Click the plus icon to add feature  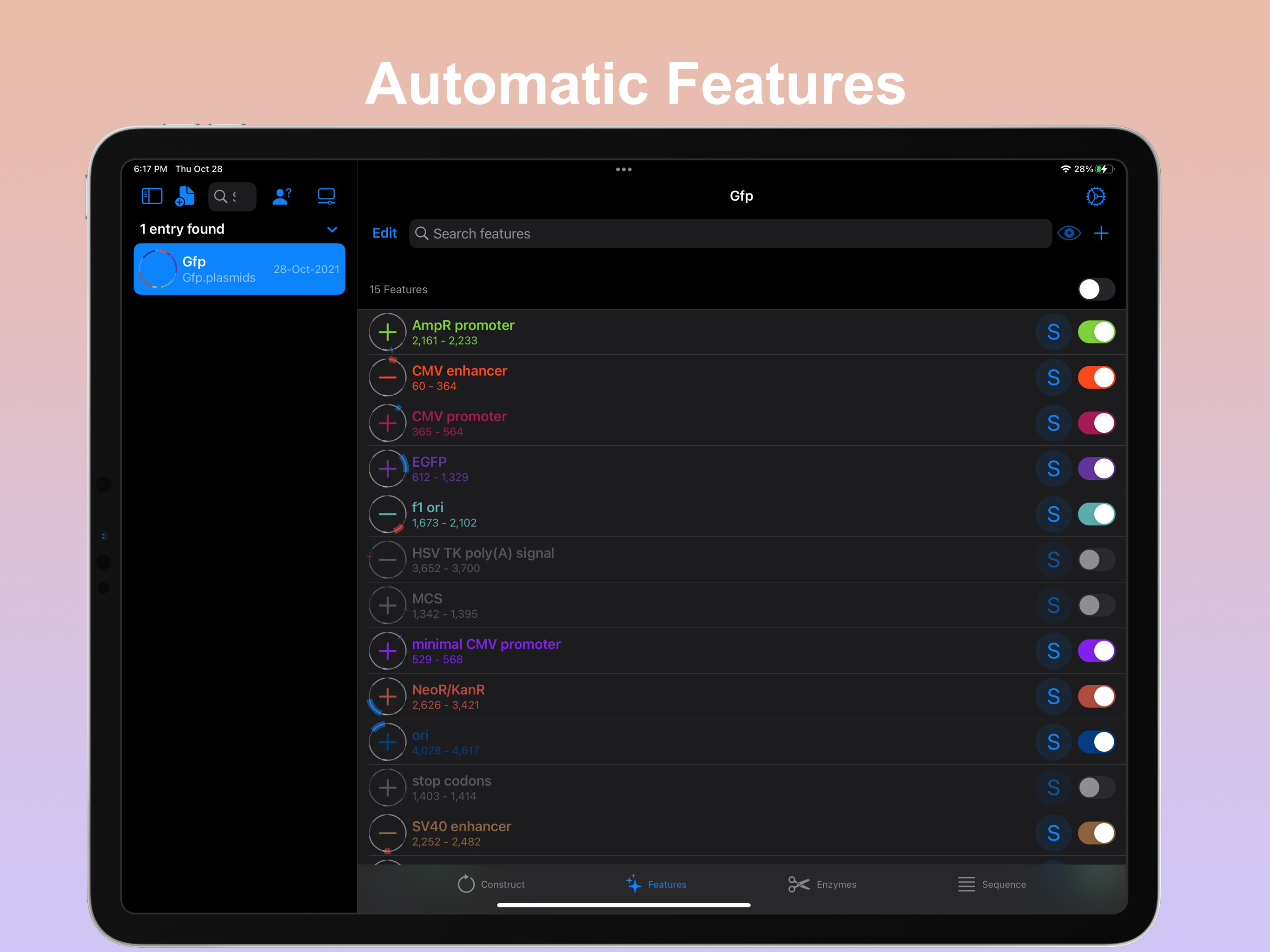pyautogui.click(x=1101, y=233)
